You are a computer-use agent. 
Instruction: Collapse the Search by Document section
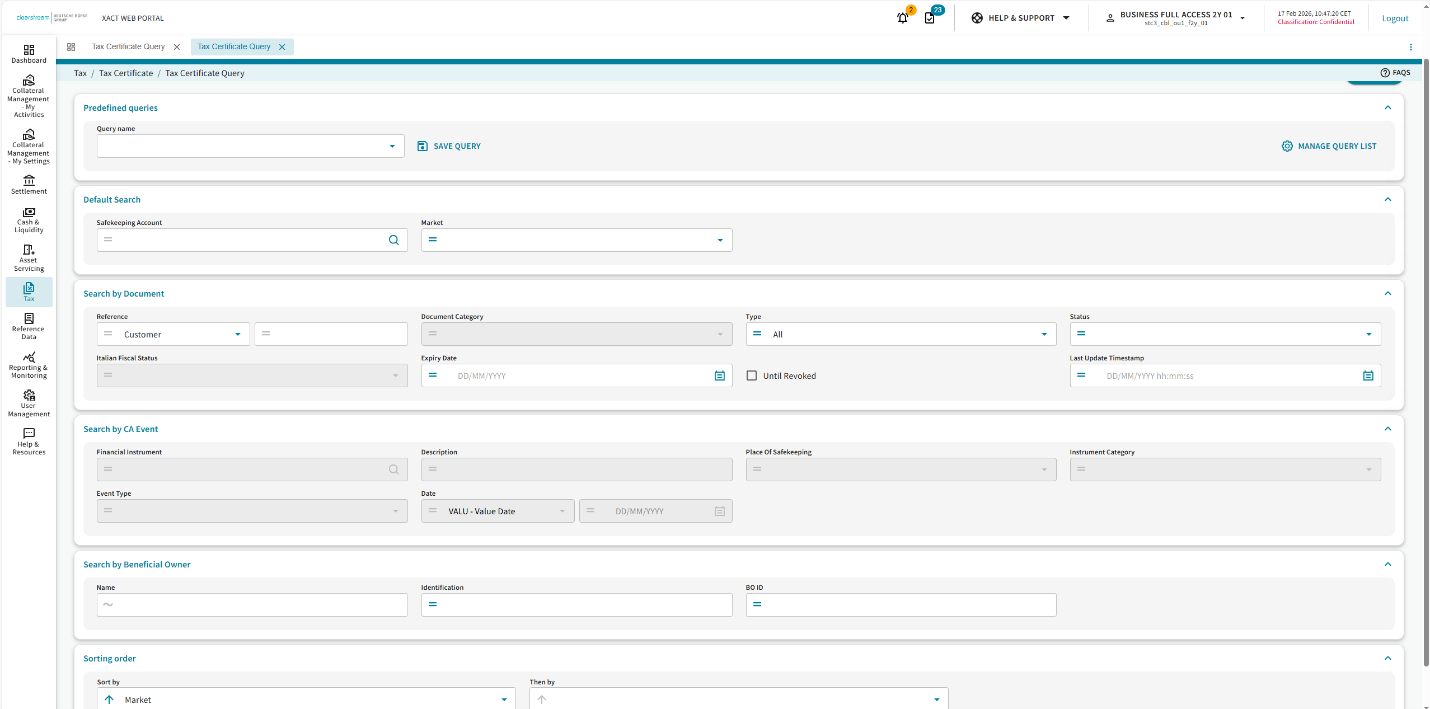pyautogui.click(x=1387, y=294)
